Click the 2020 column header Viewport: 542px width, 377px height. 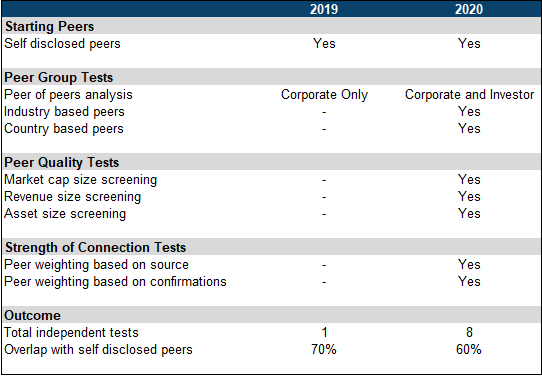tap(469, 9)
